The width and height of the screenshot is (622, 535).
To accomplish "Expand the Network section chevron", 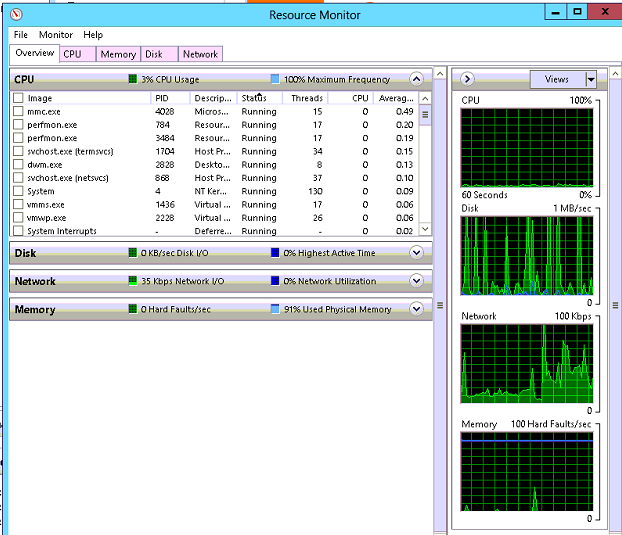I will (x=417, y=281).
